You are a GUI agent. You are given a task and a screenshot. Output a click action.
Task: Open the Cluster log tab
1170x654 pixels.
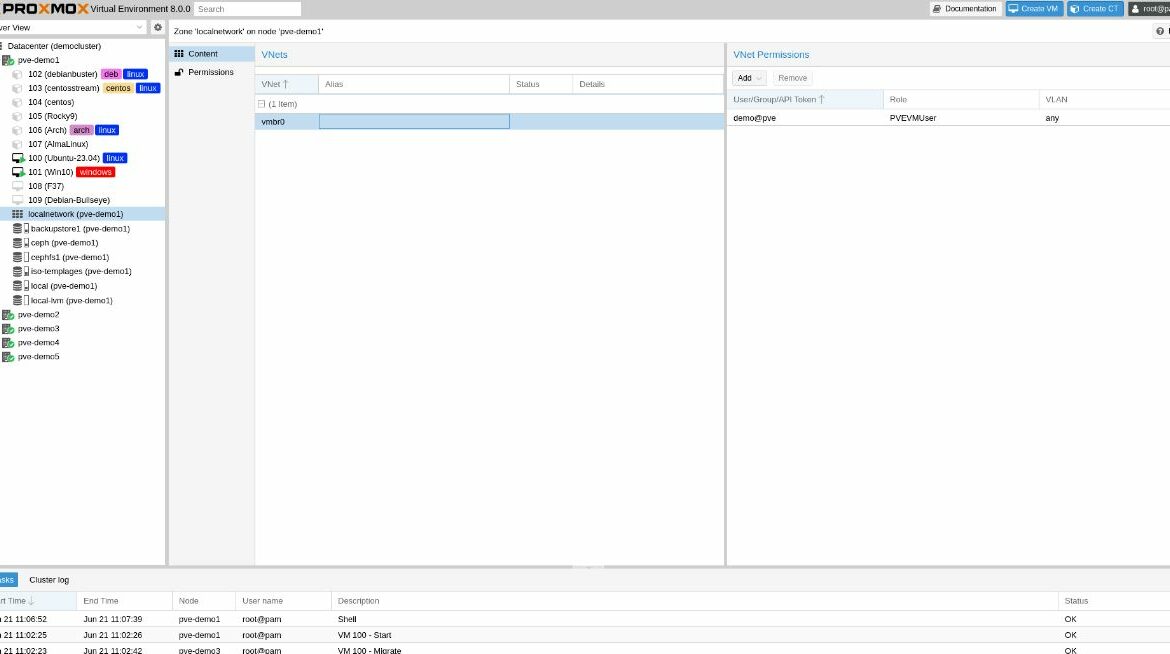(x=49, y=580)
